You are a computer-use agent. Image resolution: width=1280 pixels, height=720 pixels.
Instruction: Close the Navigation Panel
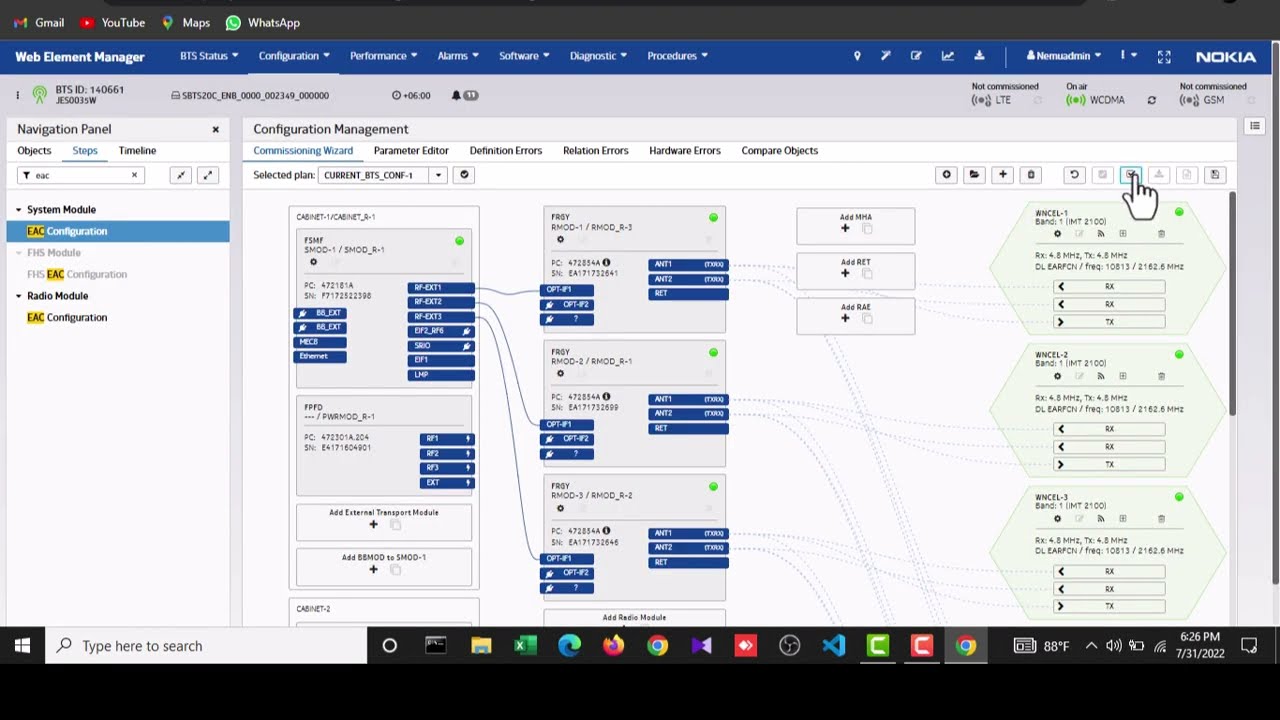tap(215, 129)
